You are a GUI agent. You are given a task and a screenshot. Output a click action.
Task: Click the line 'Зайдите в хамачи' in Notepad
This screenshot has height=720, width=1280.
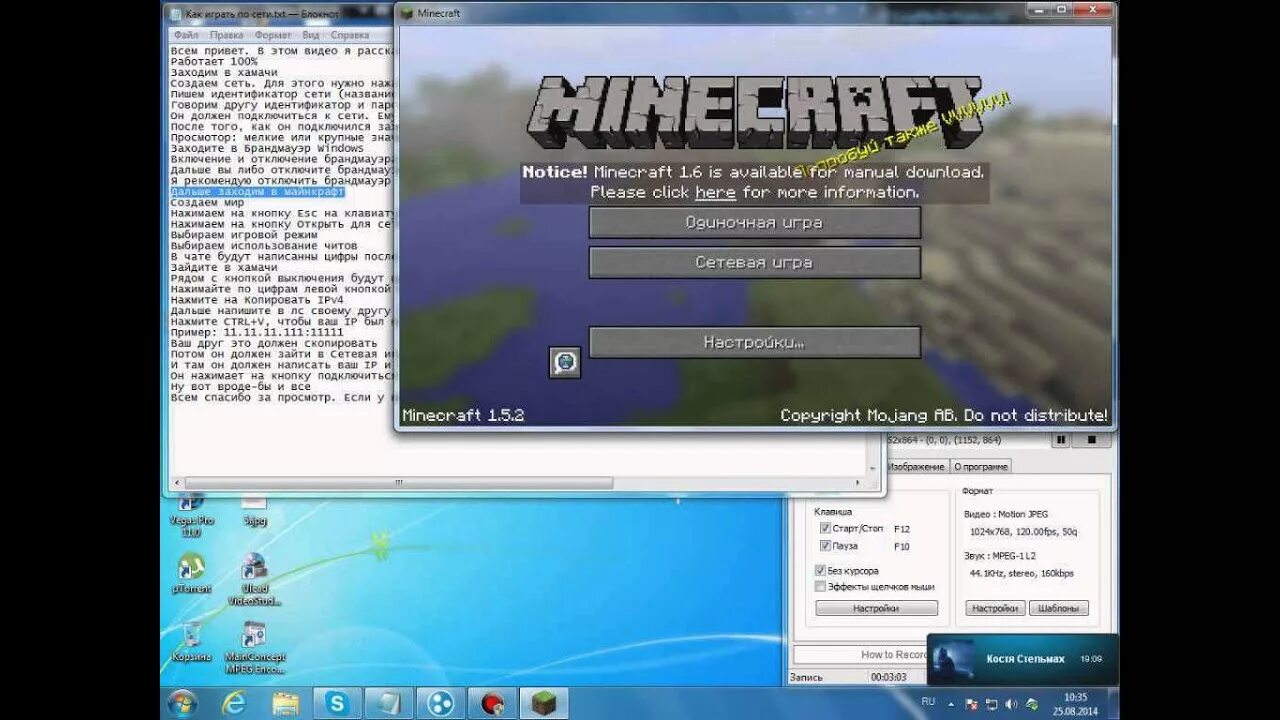pyautogui.click(x=223, y=267)
